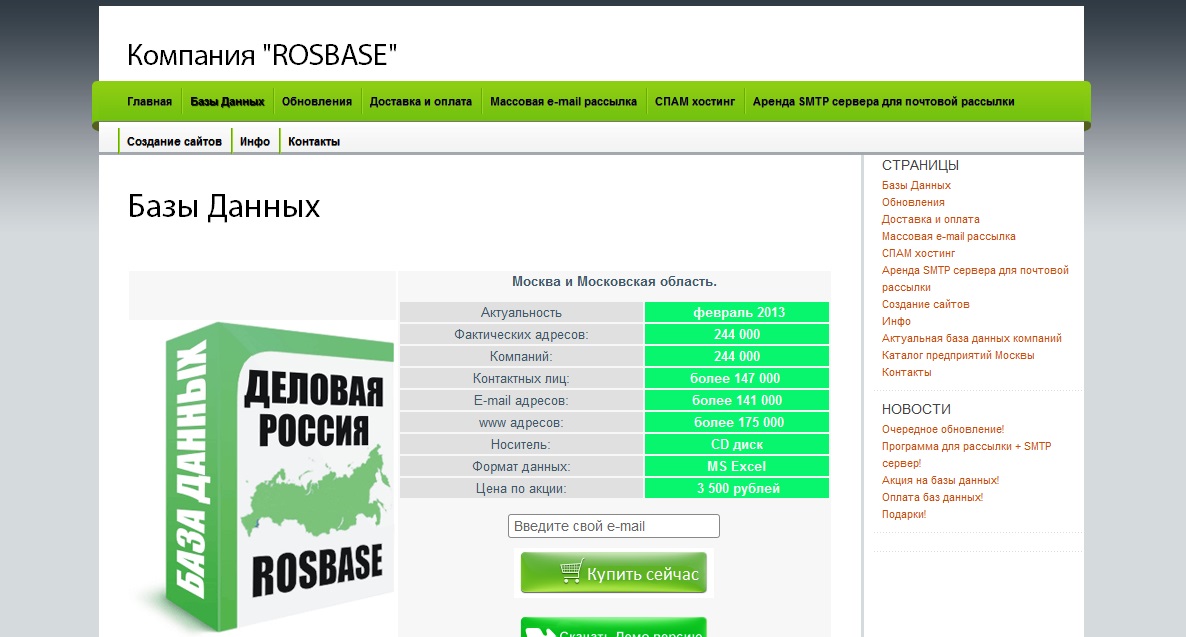Click the февраль 2013 table cell
The image size is (1186, 637).
point(737,312)
